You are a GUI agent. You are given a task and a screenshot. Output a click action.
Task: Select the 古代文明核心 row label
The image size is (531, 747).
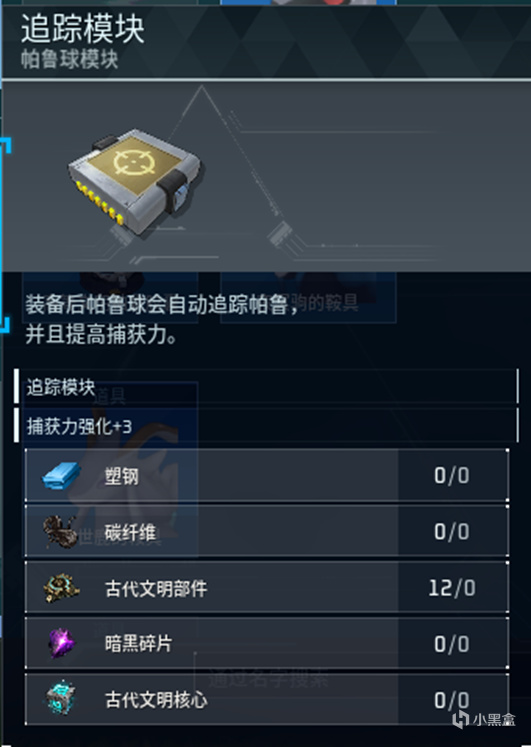(x=156, y=700)
